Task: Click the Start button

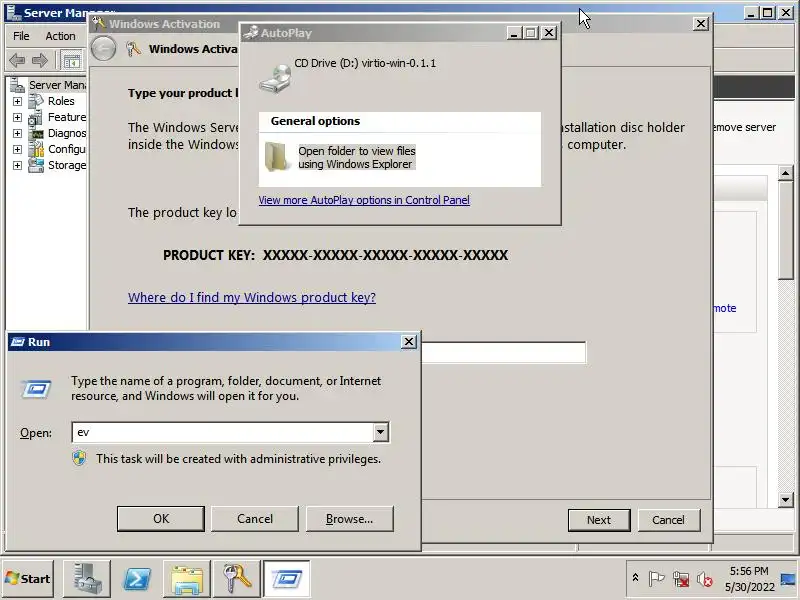Action: [28, 579]
